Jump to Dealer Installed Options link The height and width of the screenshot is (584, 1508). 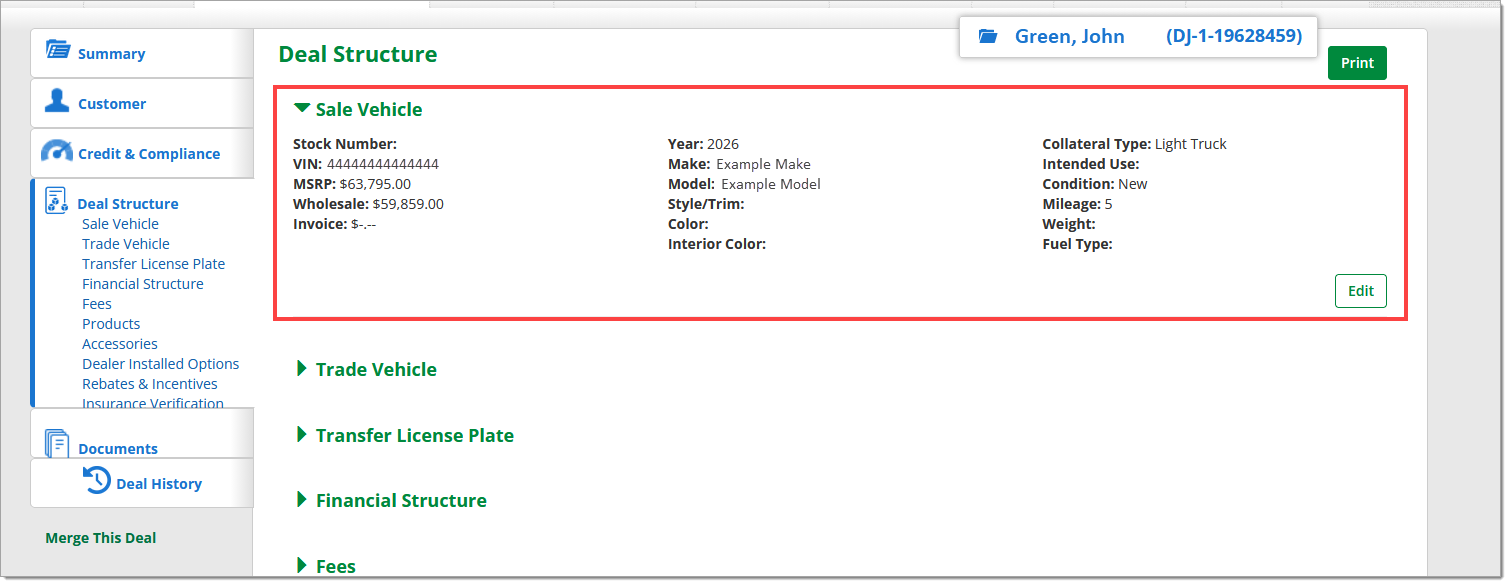tap(161, 364)
